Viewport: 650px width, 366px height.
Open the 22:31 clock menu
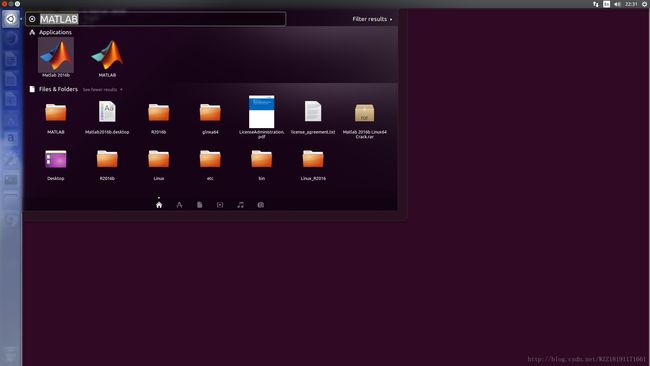point(631,4)
